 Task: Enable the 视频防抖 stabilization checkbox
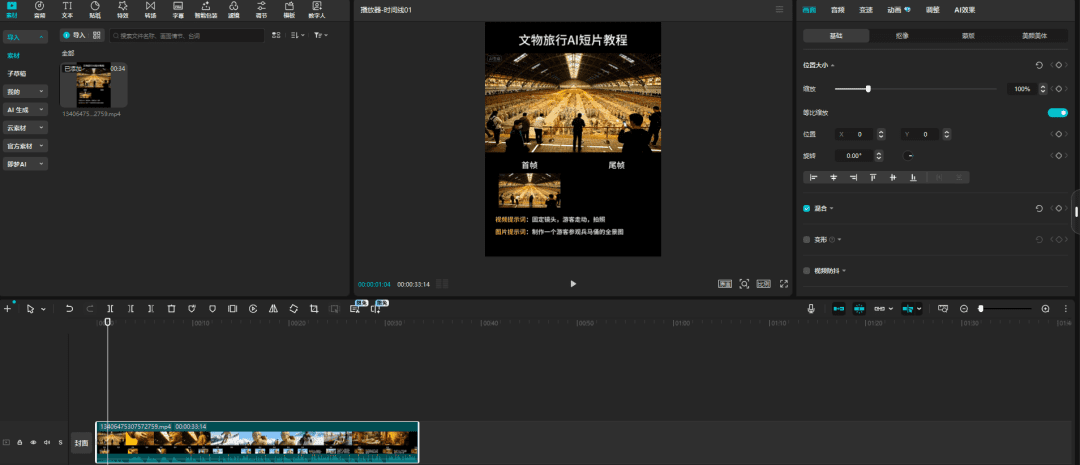click(x=807, y=270)
